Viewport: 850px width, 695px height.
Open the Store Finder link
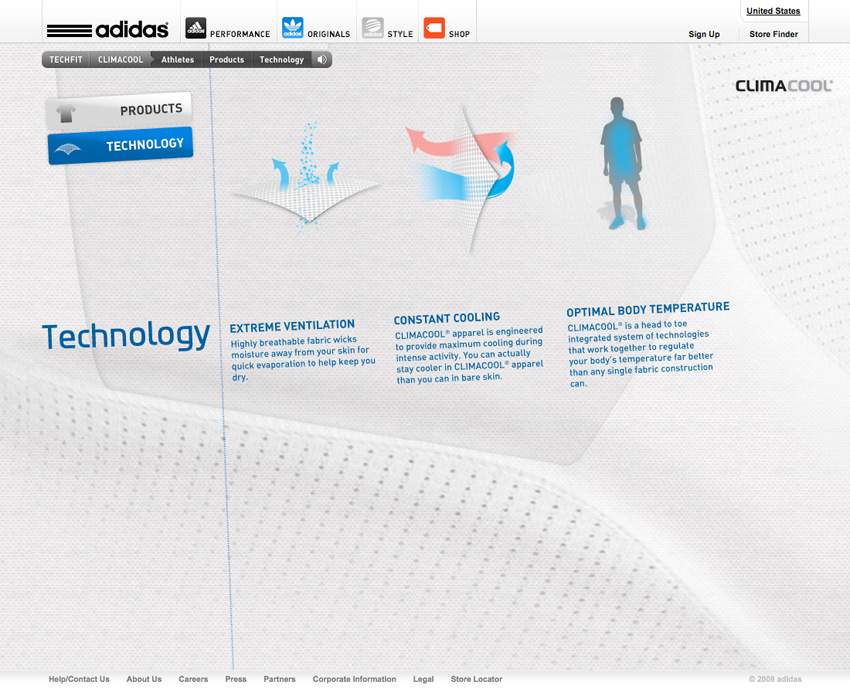774,34
